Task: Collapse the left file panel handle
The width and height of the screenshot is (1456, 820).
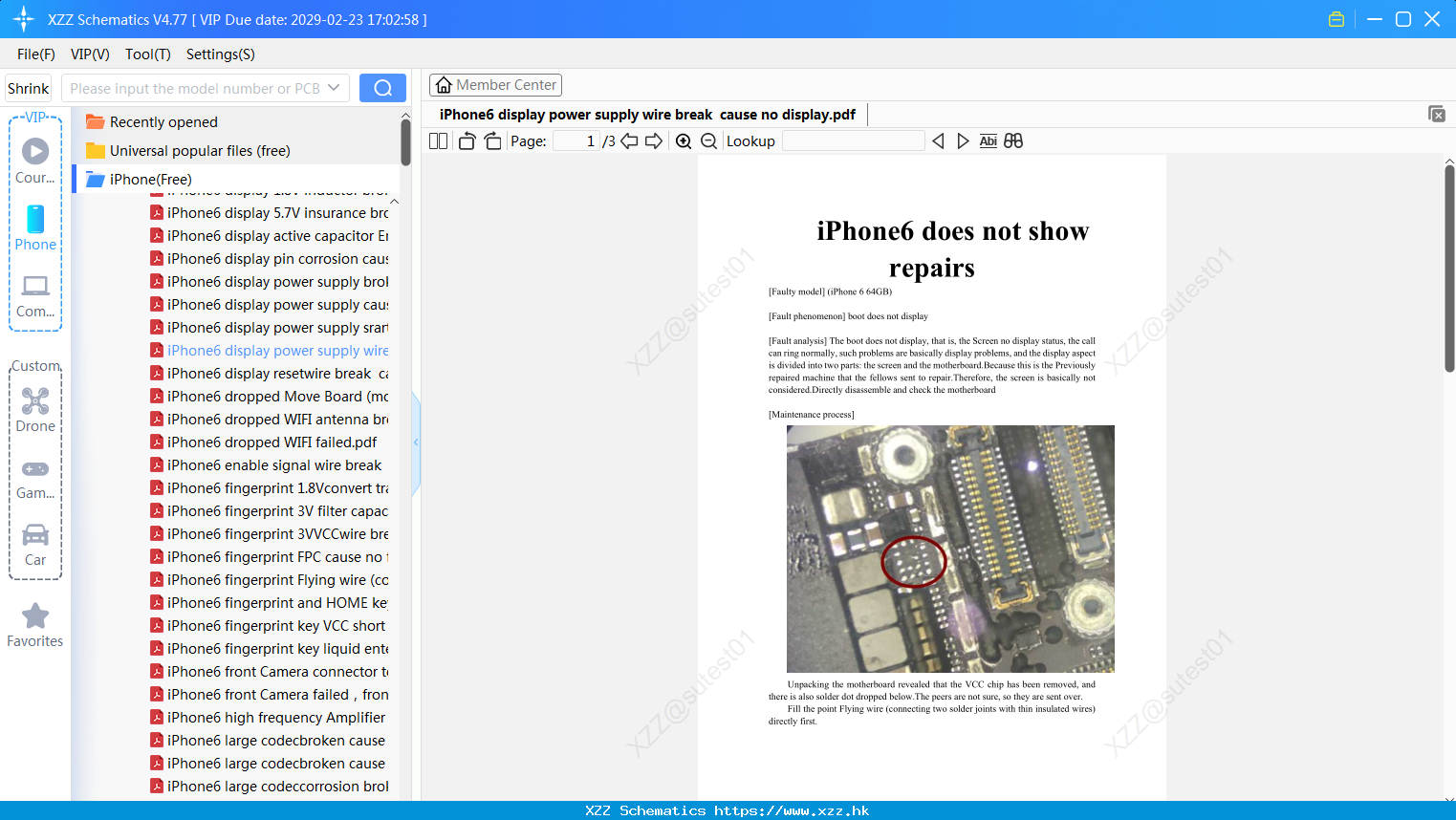Action: (416, 442)
